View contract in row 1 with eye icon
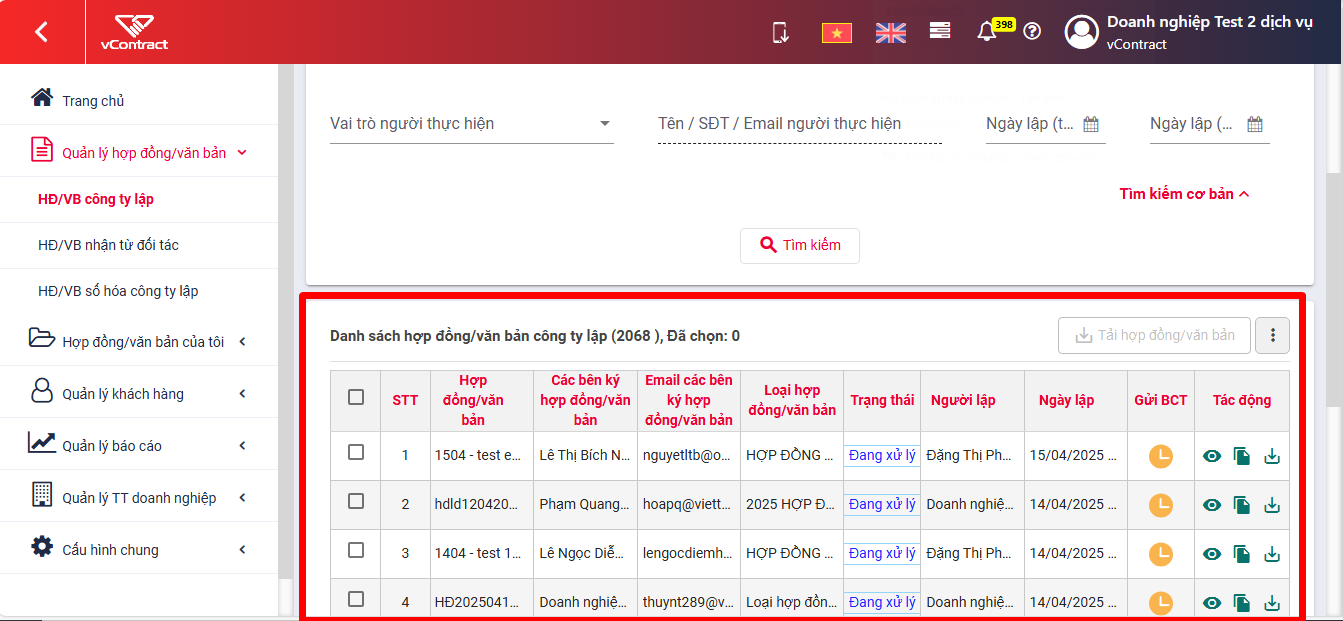This screenshot has height=621, width=1343. tap(1212, 456)
